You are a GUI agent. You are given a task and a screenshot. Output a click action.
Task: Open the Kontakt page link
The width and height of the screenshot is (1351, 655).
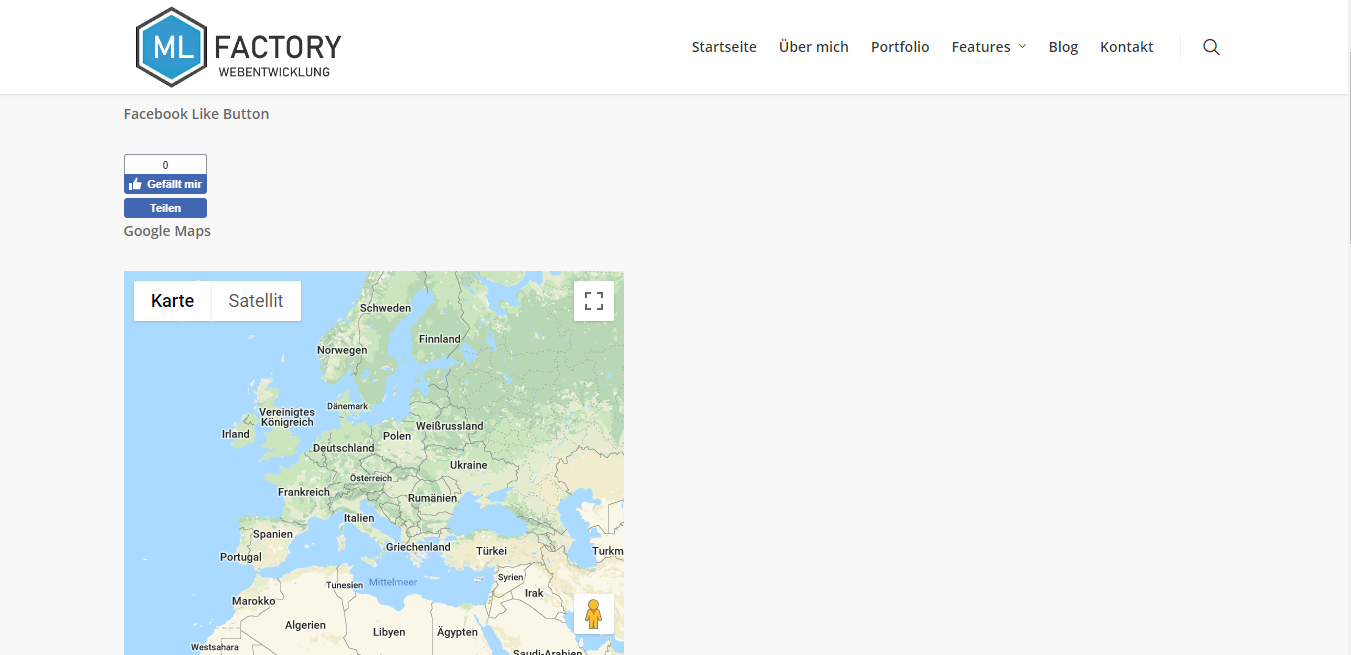(x=1127, y=47)
